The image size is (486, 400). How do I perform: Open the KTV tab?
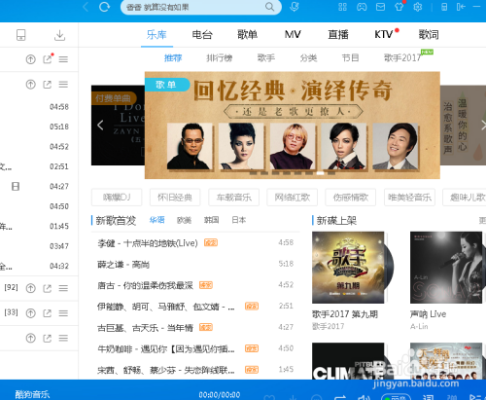tap(384, 35)
